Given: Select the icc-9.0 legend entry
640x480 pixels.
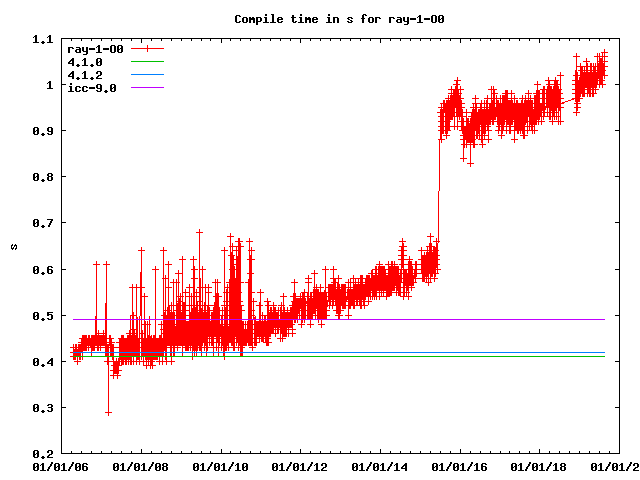Looking at the screenshot, I should [x=92, y=88].
